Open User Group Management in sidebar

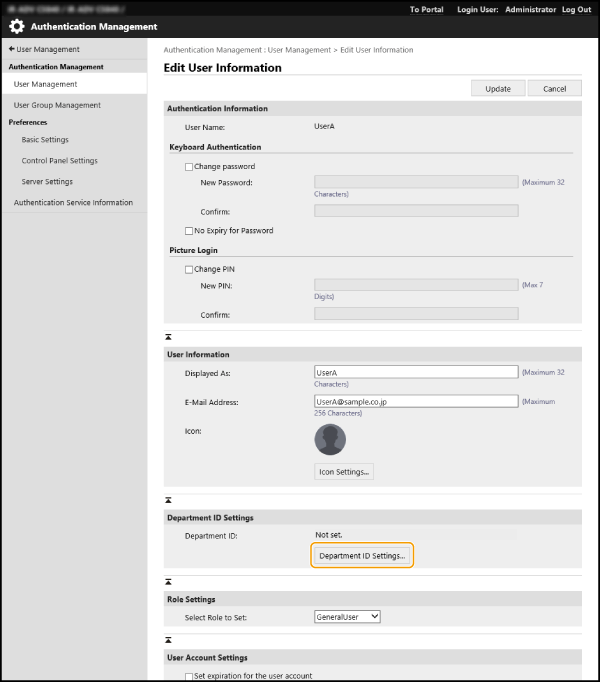(x=57, y=105)
